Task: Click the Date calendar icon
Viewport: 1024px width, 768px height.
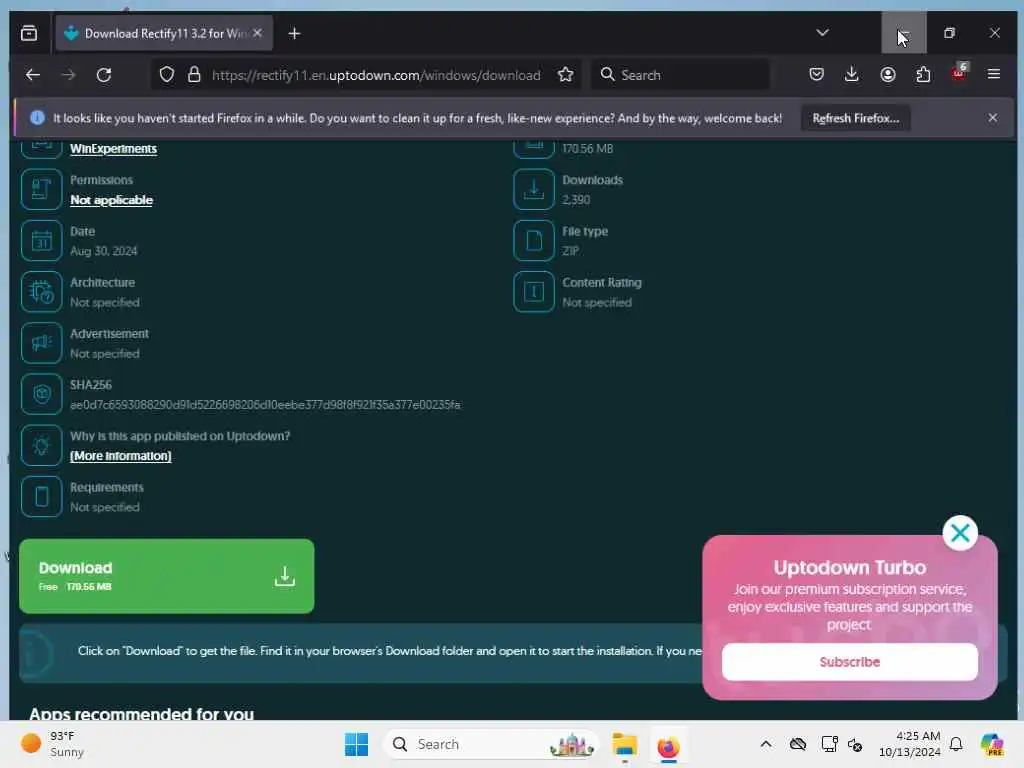Action: coord(41,240)
